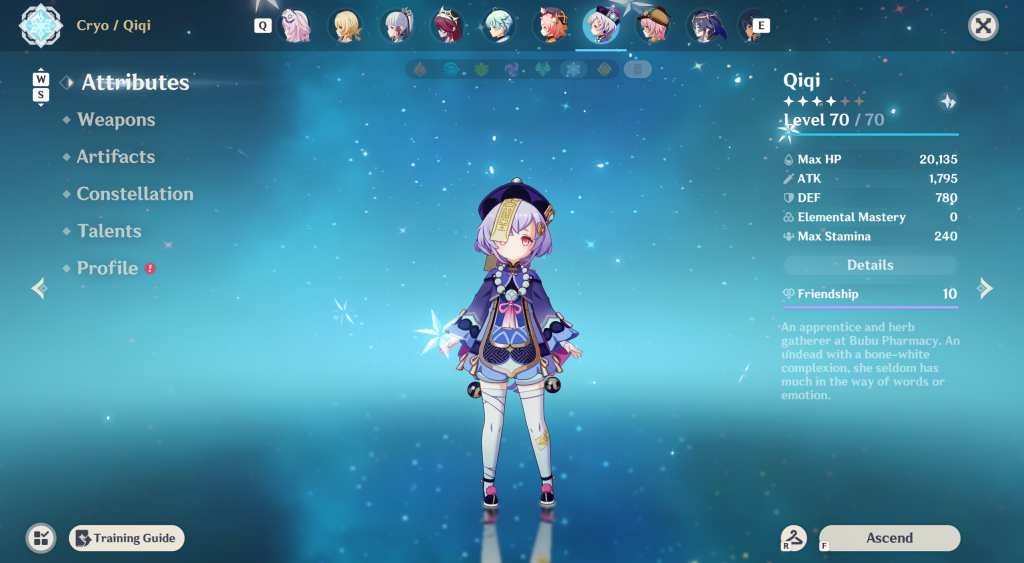1024x563 pixels.
Task: Toggle the Dendro element filter
Action: [481, 69]
